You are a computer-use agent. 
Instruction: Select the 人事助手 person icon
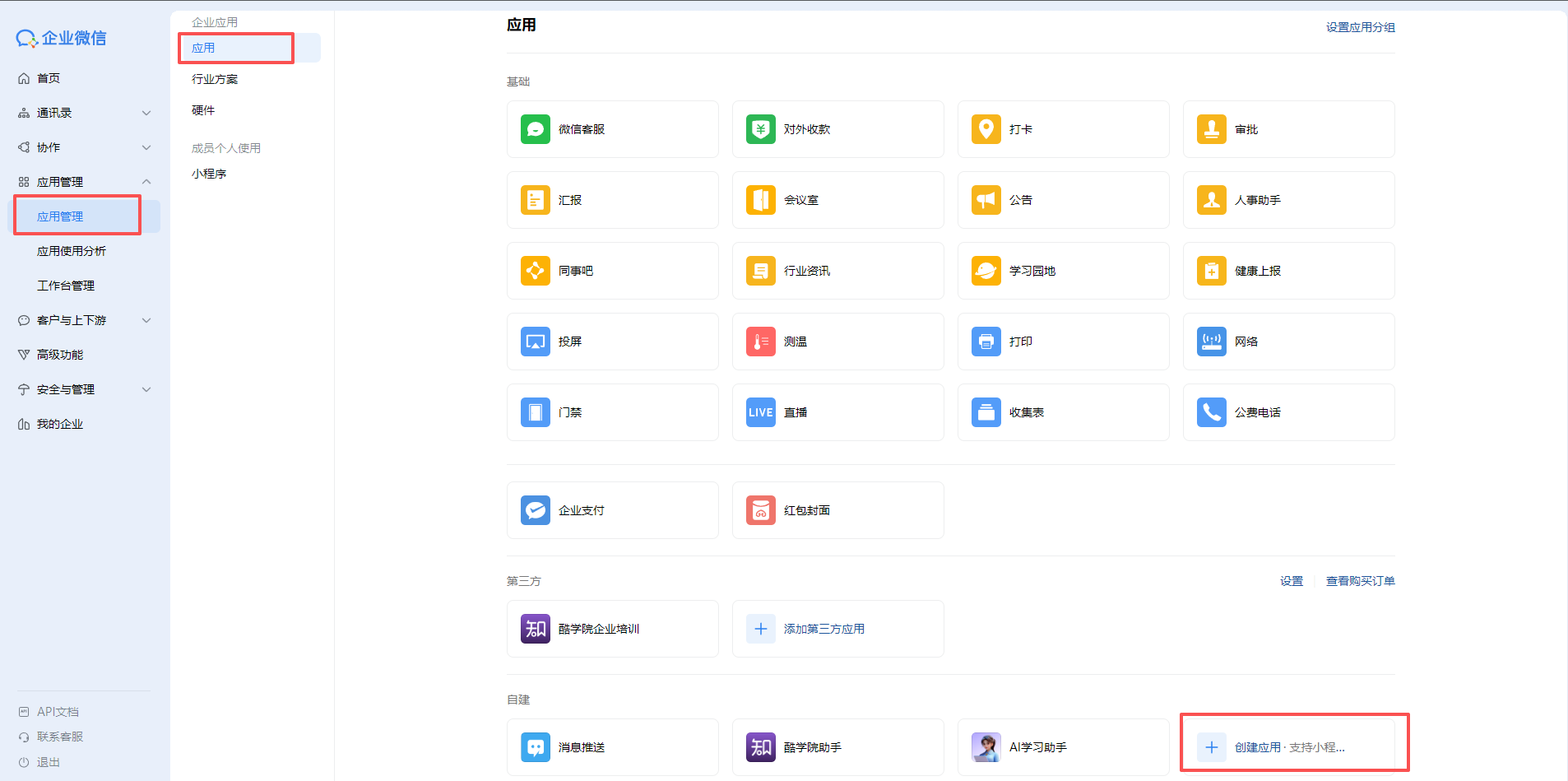tap(1212, 200)
